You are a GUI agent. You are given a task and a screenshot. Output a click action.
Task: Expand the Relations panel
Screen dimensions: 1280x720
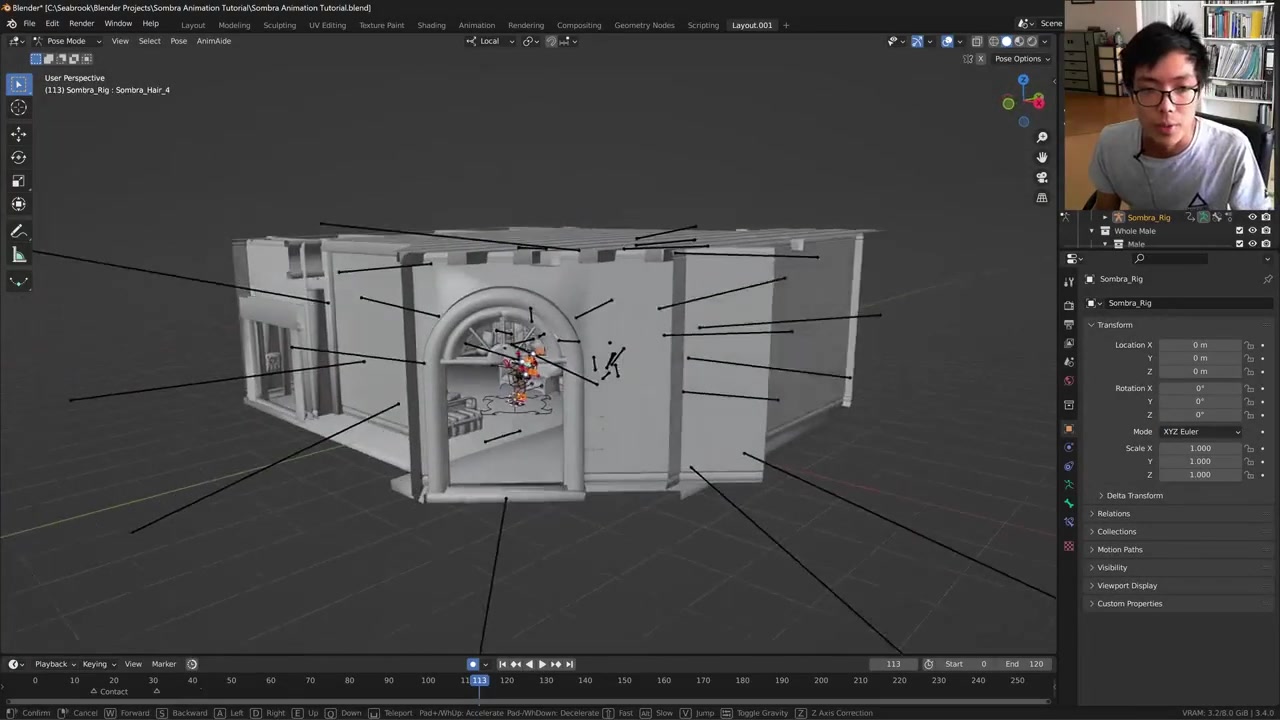point(1113,514)
